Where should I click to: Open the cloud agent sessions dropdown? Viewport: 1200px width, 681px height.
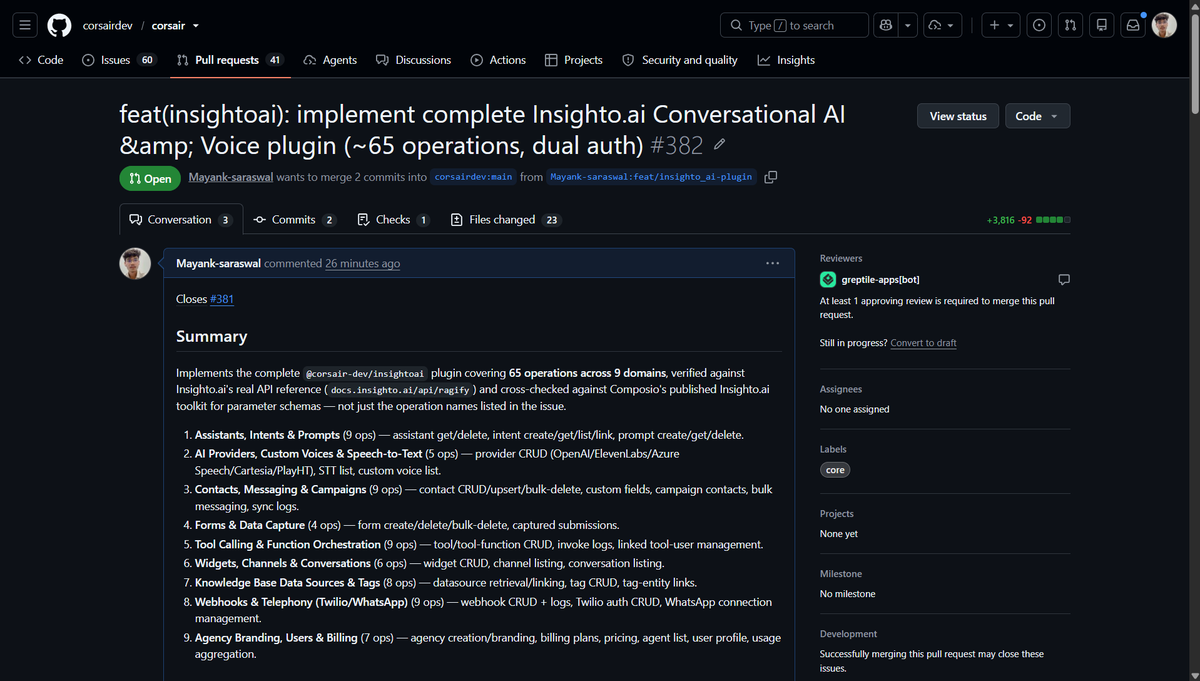click(941, 25)
